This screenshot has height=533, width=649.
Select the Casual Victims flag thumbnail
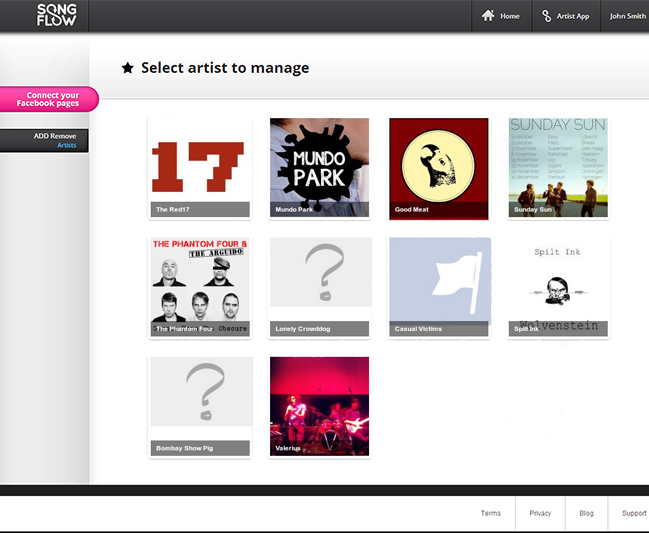coord(439,287)
